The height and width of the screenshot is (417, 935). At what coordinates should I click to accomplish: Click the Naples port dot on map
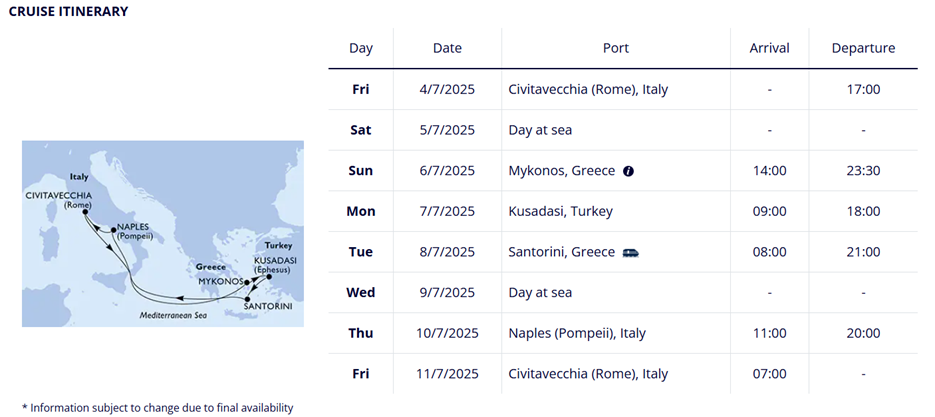click(113, 230)
